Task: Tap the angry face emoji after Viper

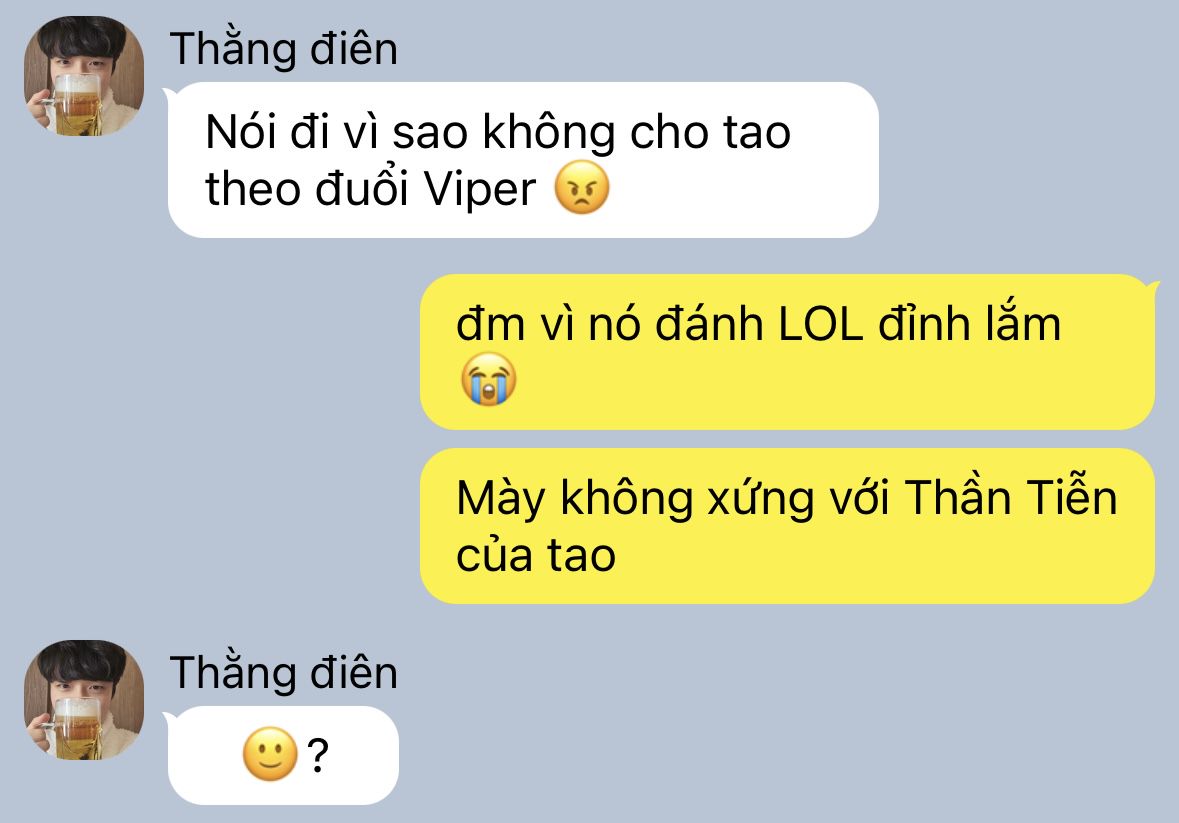Action: pos(581,187)
